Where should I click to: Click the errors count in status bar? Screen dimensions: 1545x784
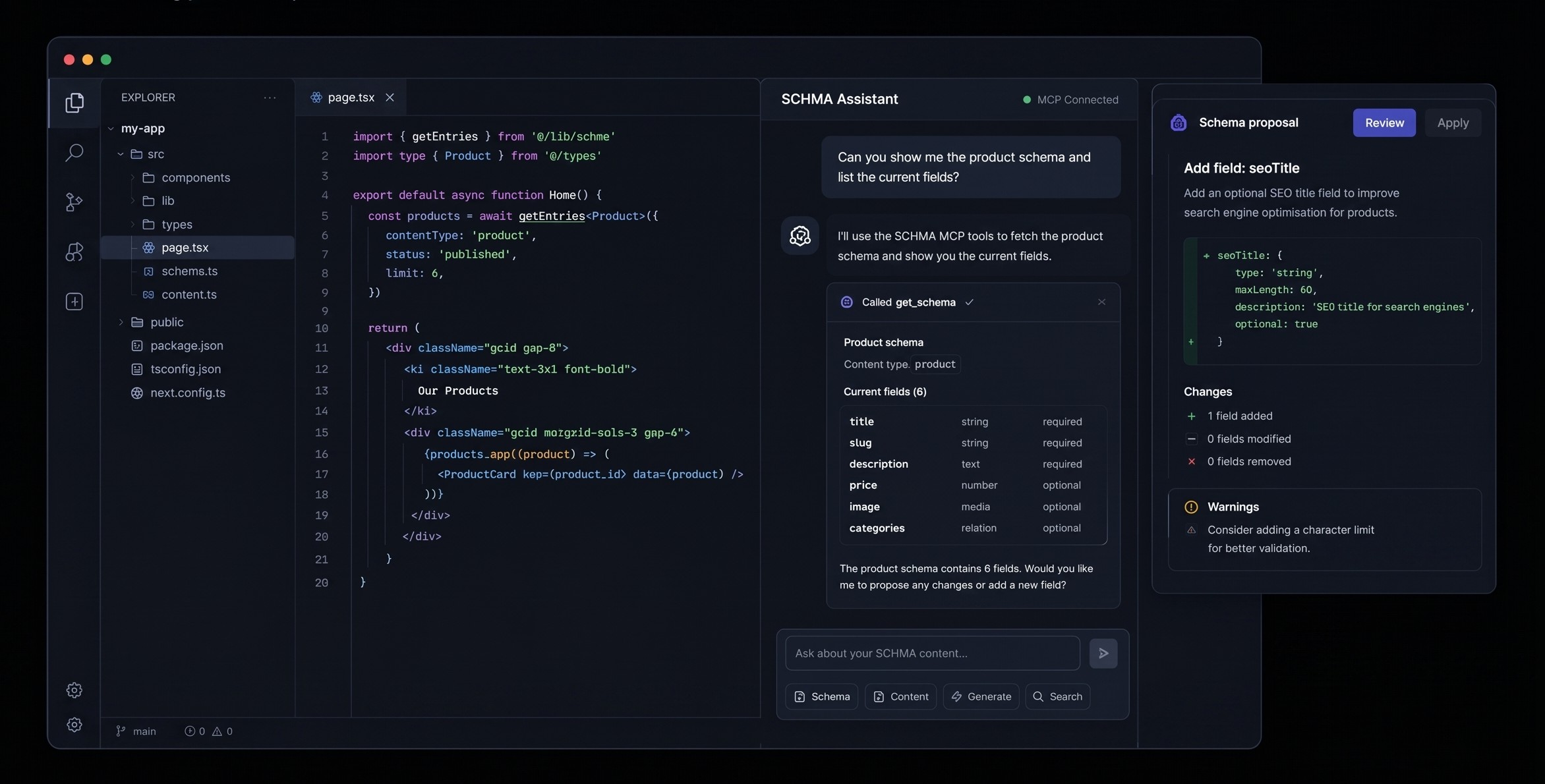[x=194, y=731]
